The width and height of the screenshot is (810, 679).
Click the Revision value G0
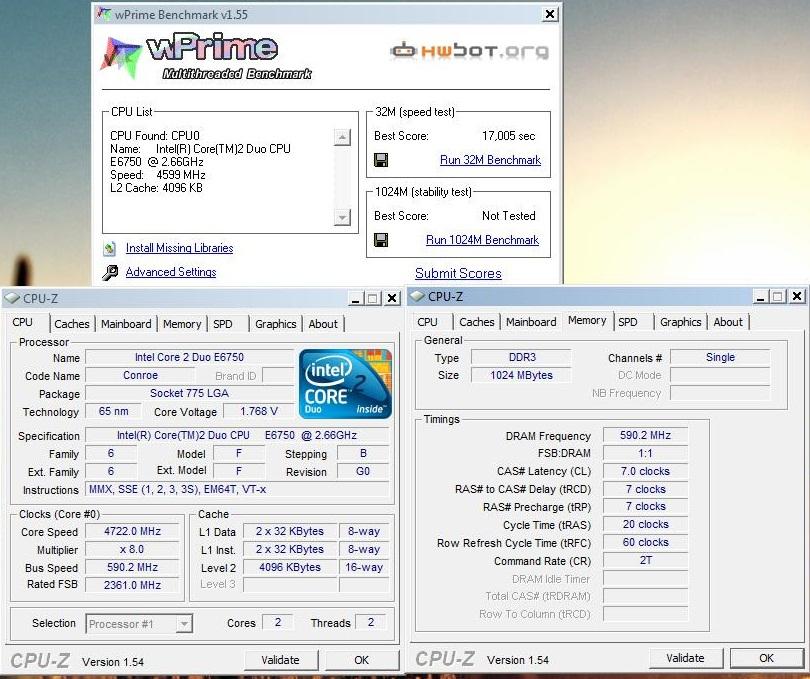[x=363, y=471]
